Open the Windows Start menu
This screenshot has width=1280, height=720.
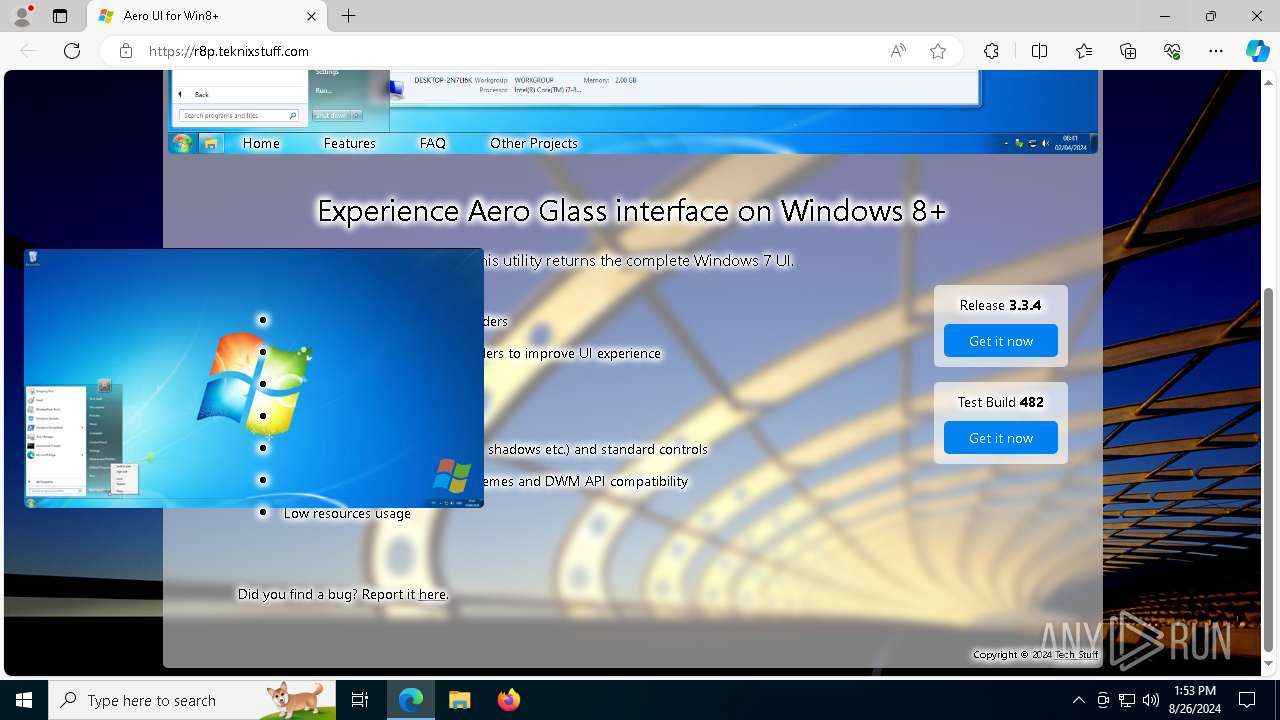24,700
